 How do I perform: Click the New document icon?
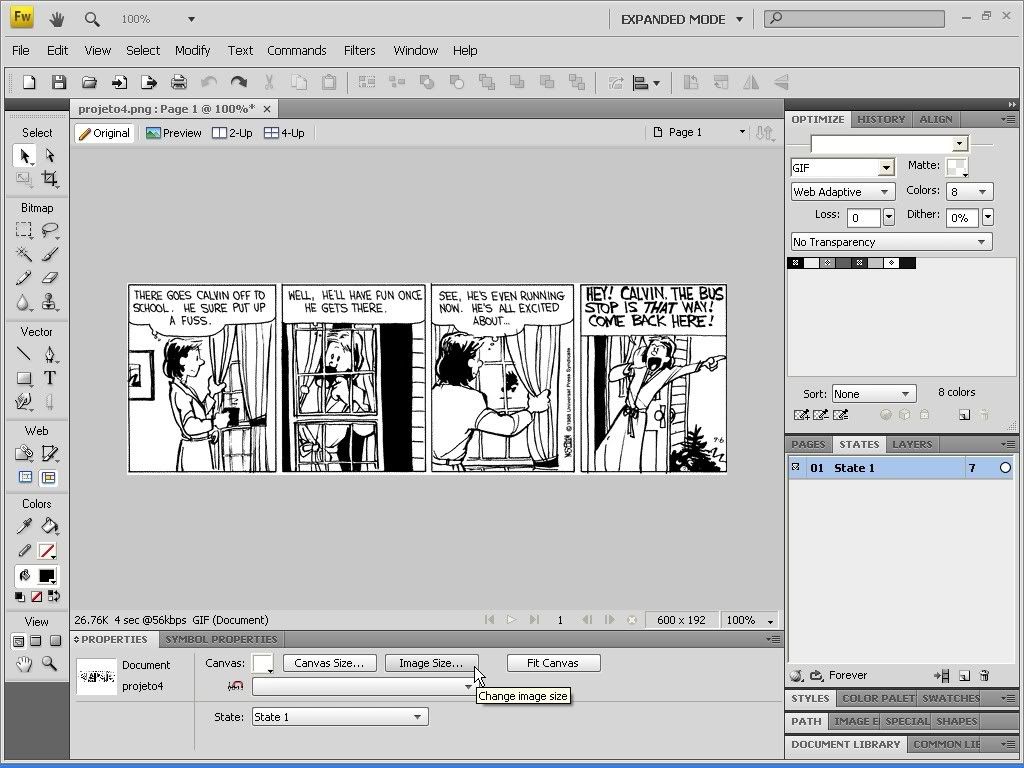point(29,82)
